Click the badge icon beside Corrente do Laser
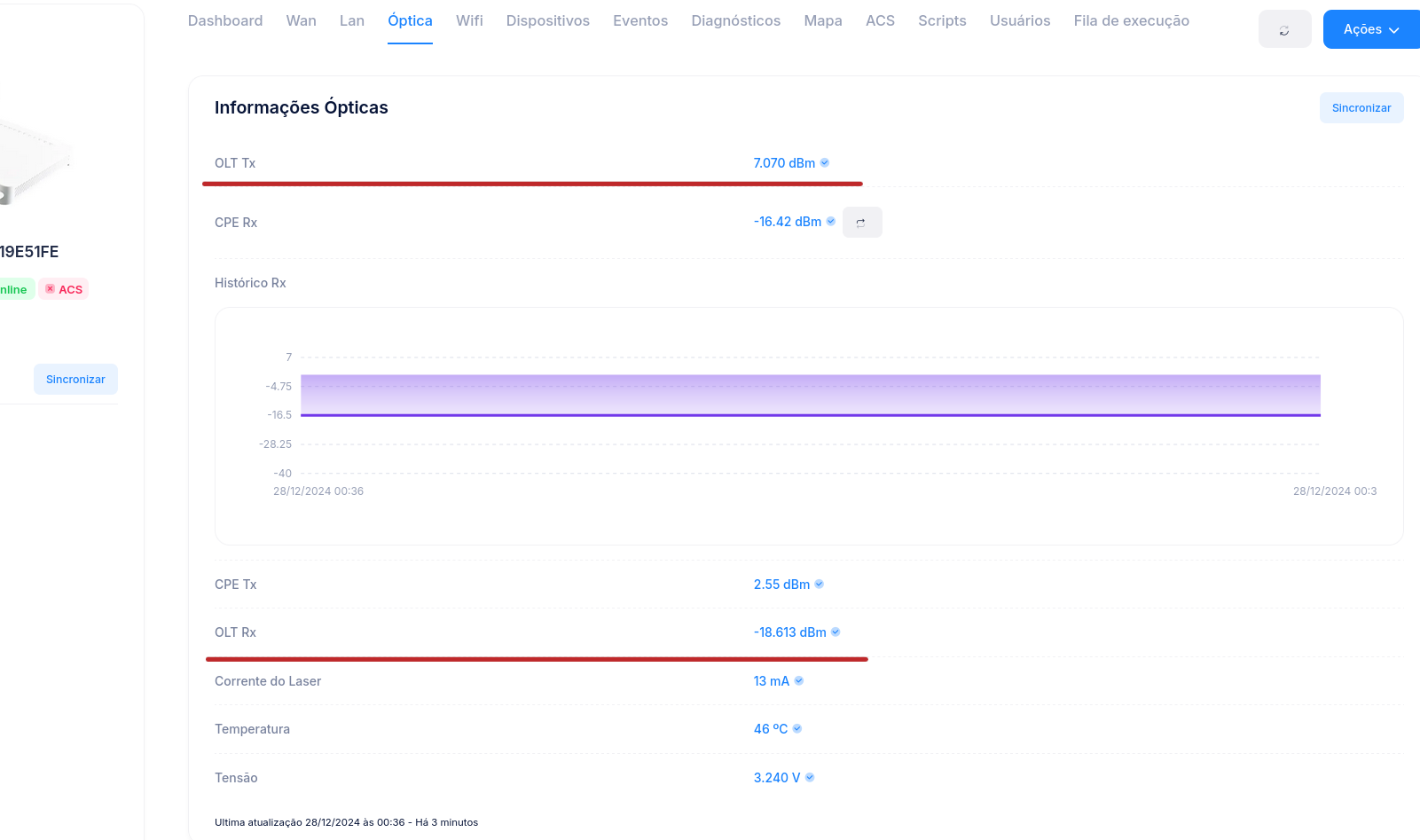1420x840 pixels. pyautogui.click(x=799, y=681)
